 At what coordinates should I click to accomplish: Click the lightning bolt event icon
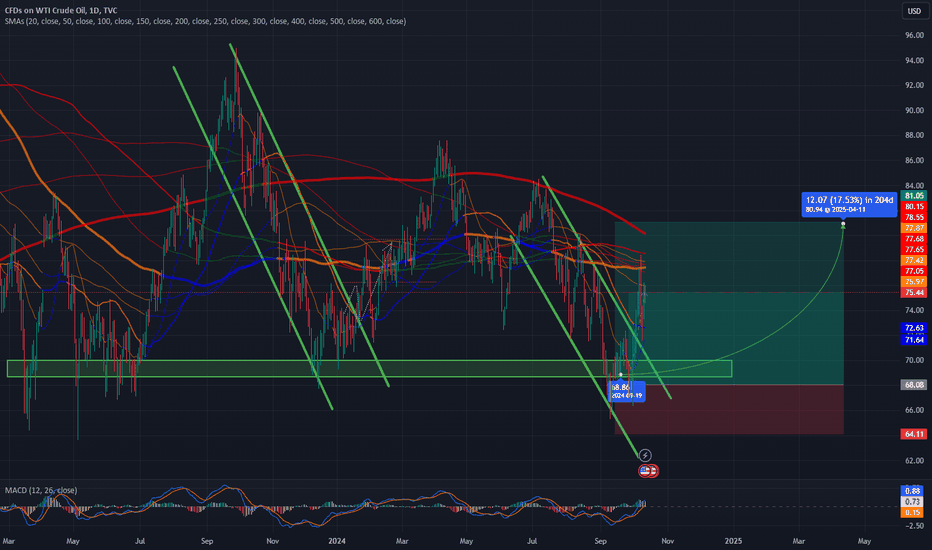coord(645,455)
